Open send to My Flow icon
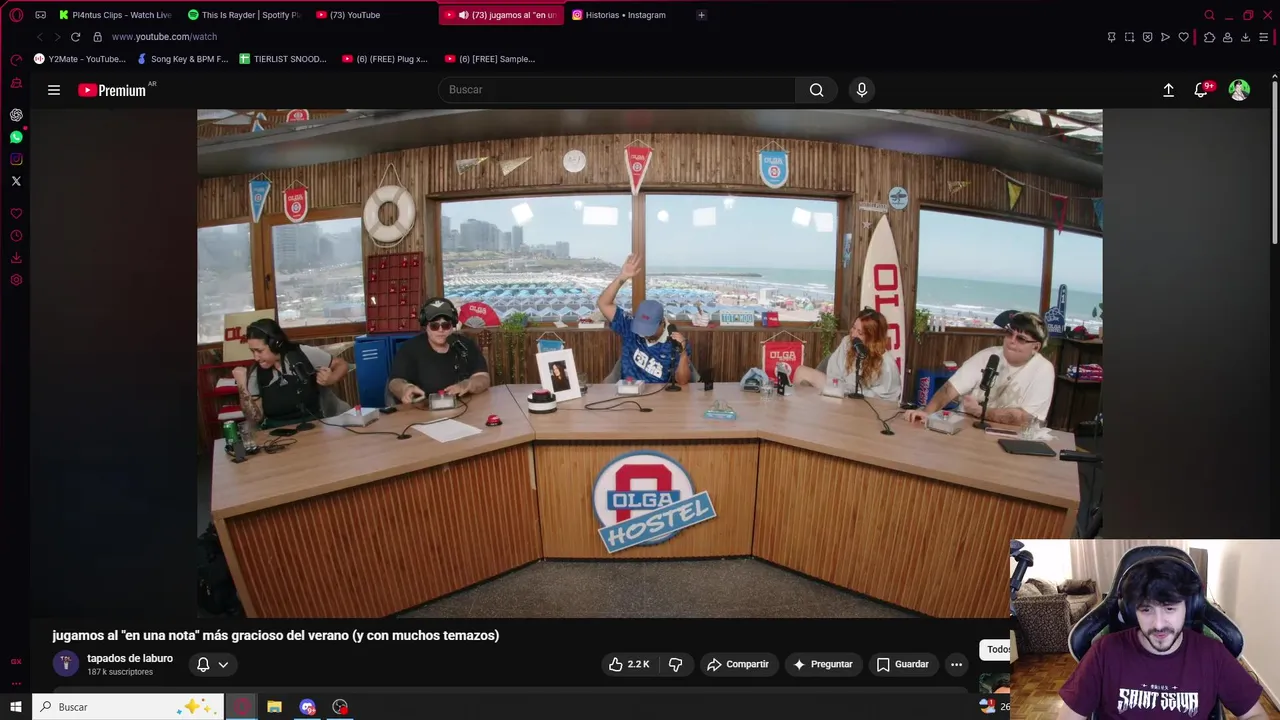 coord(1166,37)
